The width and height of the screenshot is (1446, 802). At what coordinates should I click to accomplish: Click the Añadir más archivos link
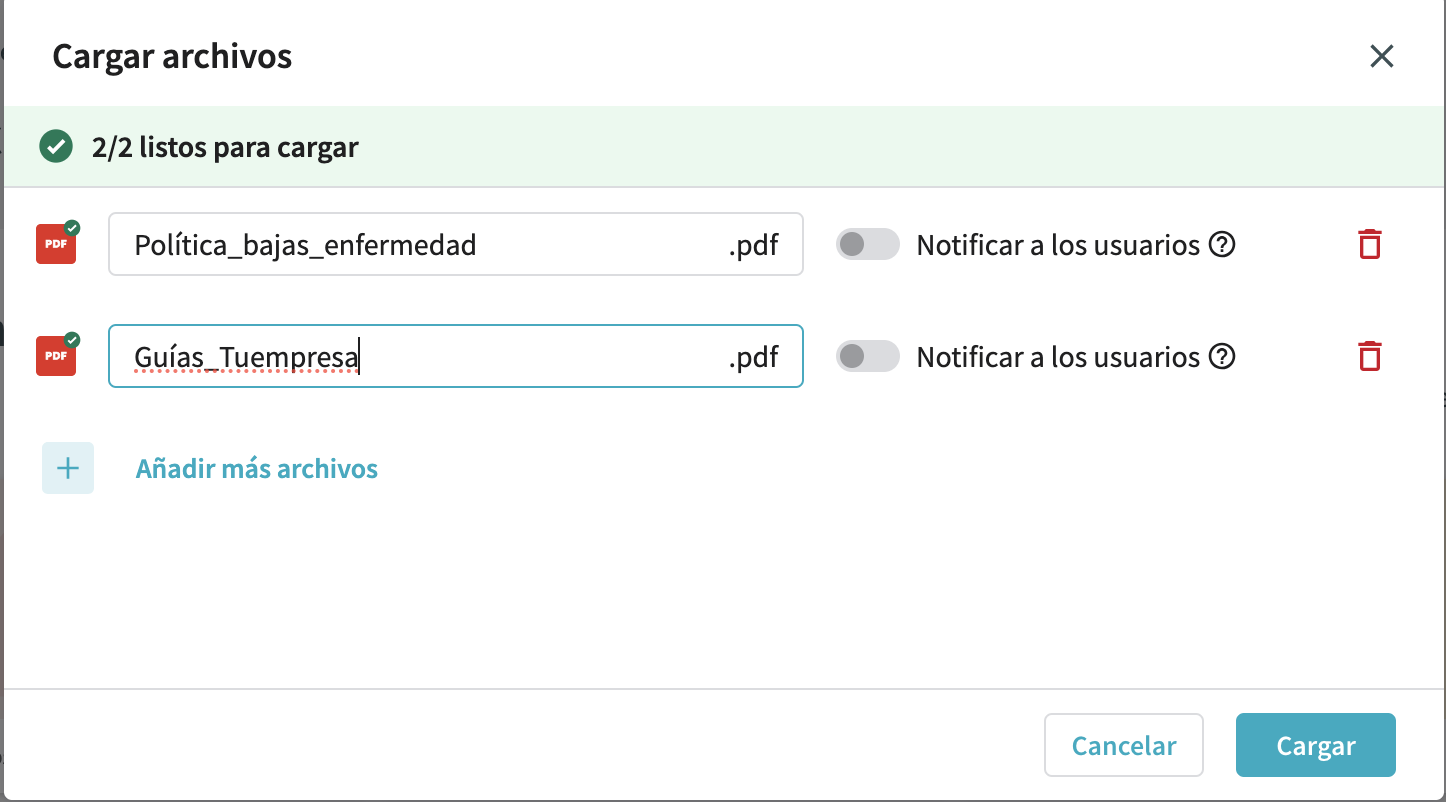(x=257, y=468)
